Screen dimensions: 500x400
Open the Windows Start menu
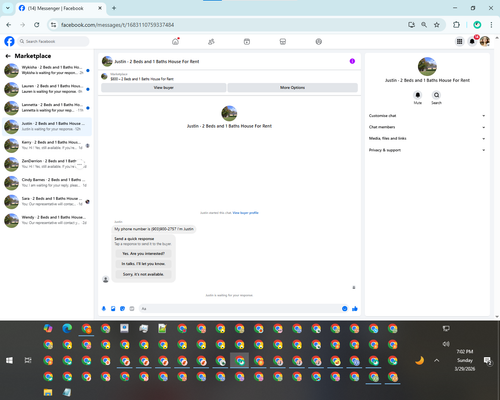click(x=9, y=360)
